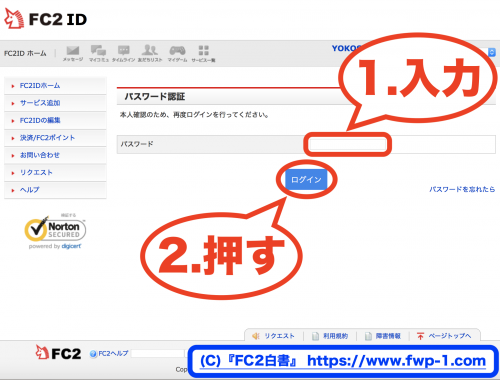This screenshot has height=380, width=500.
Task: Select サービス追加 in the sidebar
Action: click(x=40, y=103)
